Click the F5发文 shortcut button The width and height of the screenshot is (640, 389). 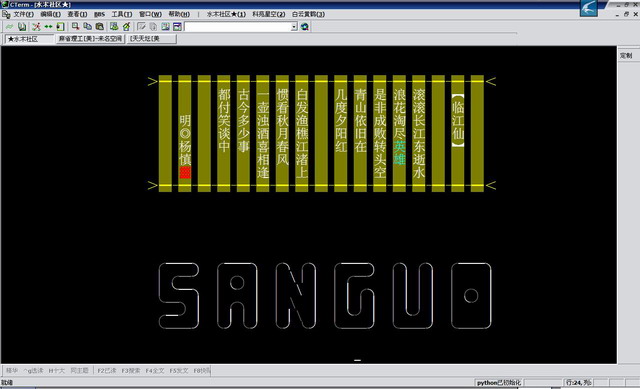pyautogui.click(x=179, y=371)
